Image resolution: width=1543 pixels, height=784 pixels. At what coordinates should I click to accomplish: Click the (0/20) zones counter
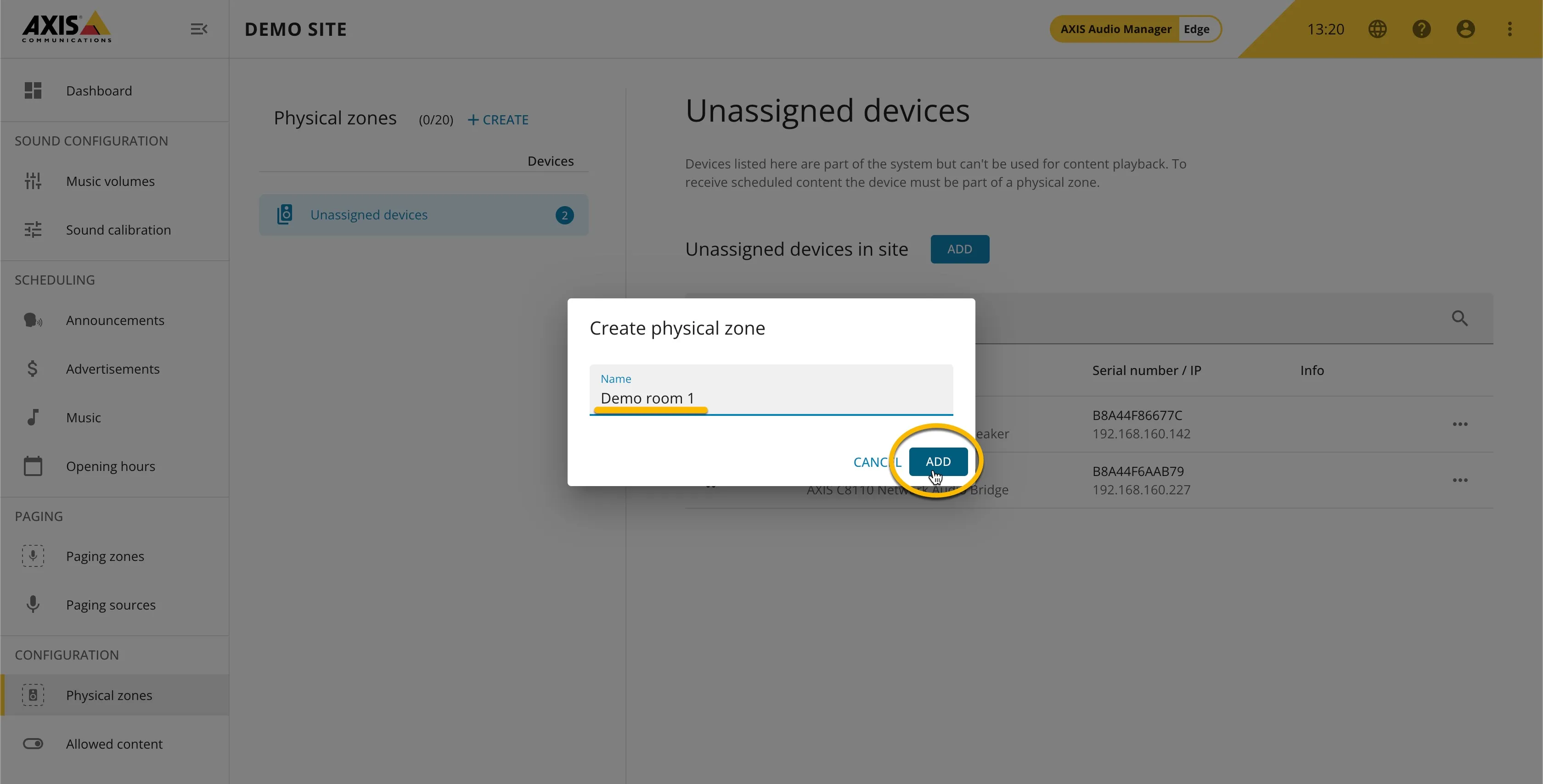[436, 120]
